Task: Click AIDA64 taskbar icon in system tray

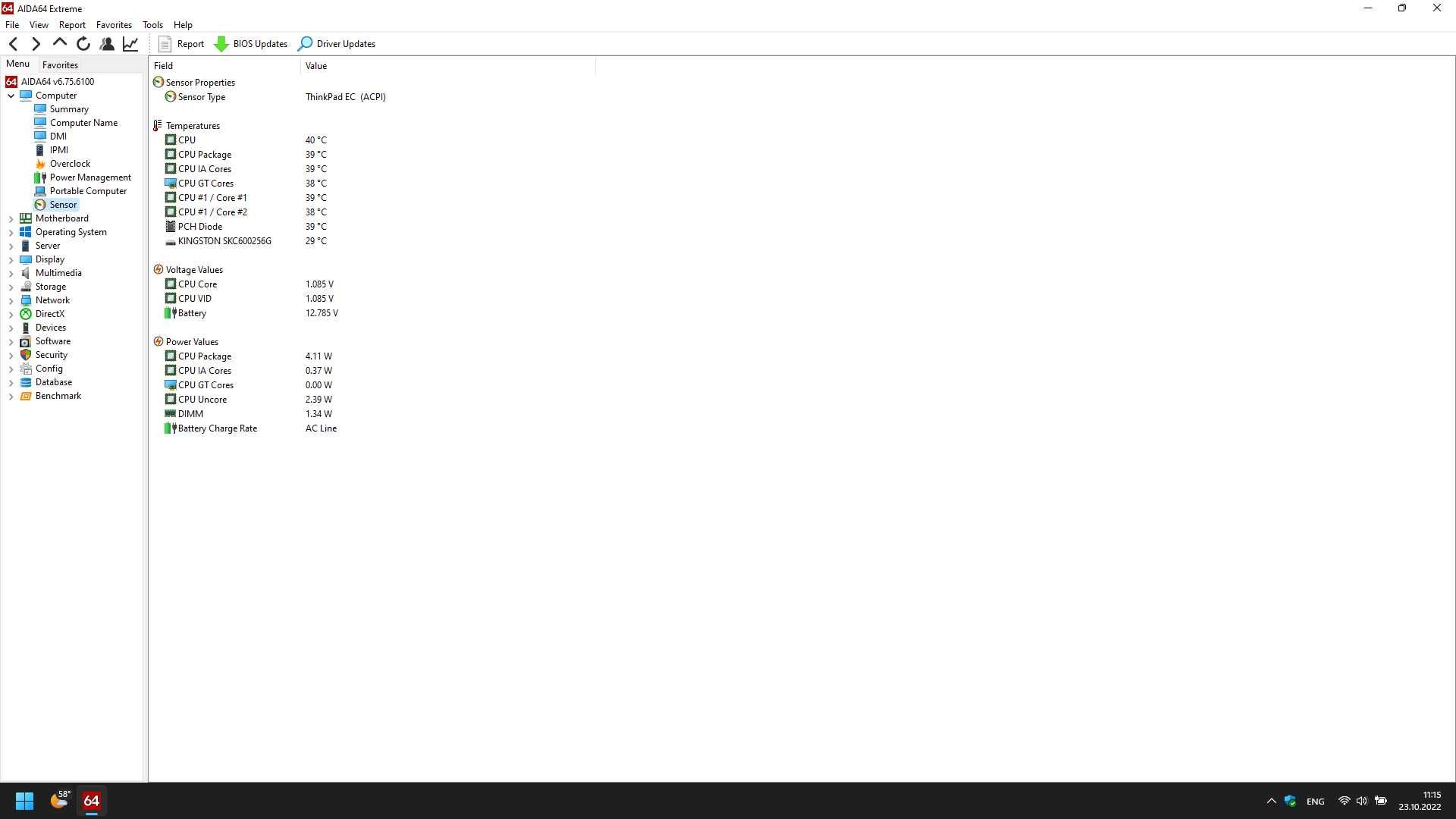Action: (92, 800)
